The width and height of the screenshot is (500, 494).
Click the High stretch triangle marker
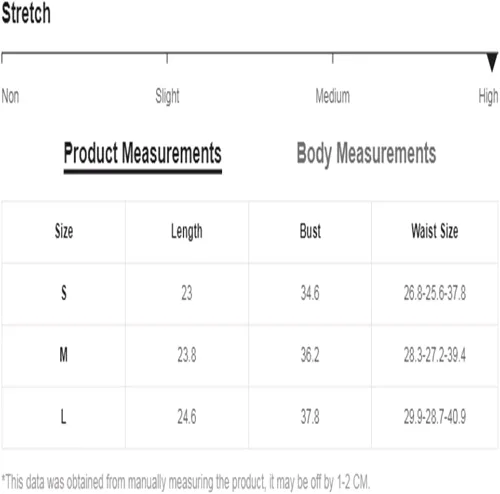tap(492, 62)
